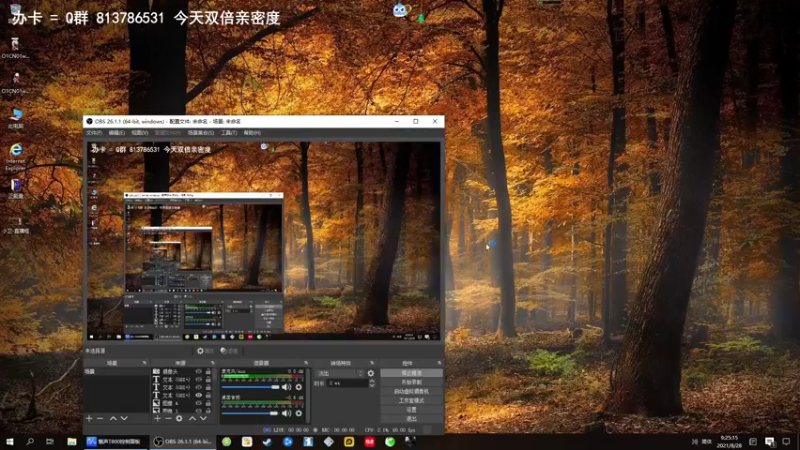Move the scene down in the Scenes panel
Screen dimensions: 800x450
pos(124,418)
